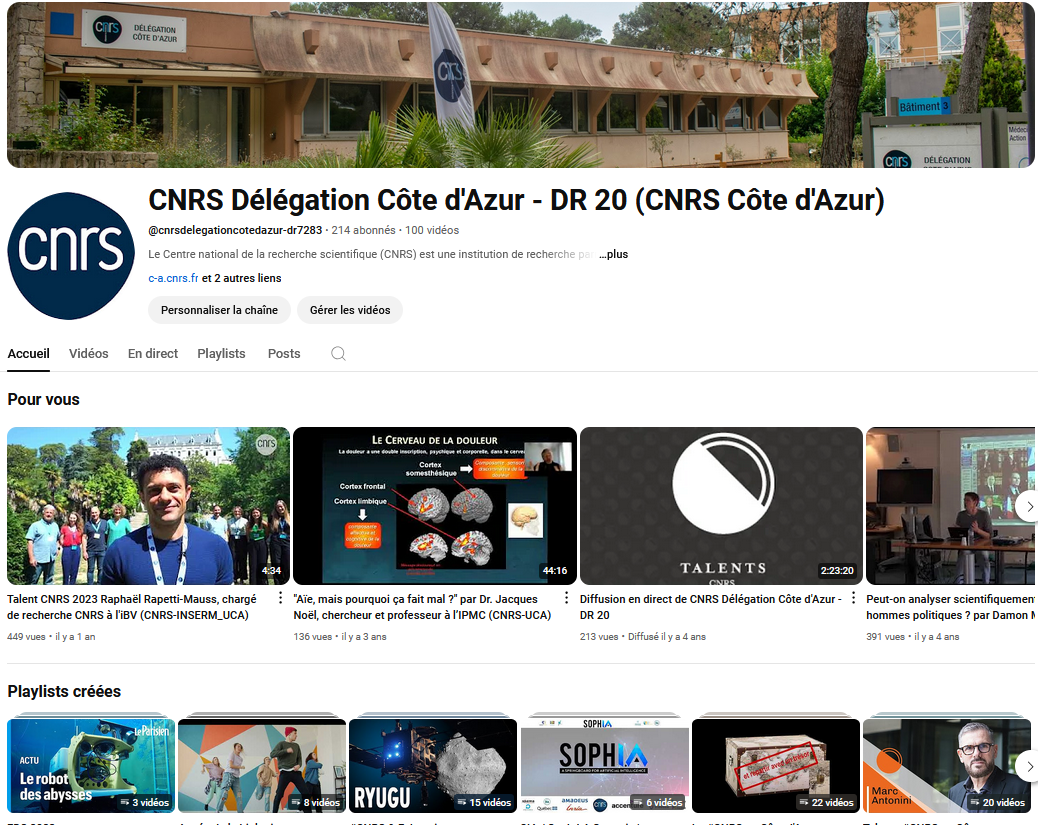Viewport: 1038px width, 825px height.
Task: Click the Playlists créées section heading
Action: coord(64,691)
